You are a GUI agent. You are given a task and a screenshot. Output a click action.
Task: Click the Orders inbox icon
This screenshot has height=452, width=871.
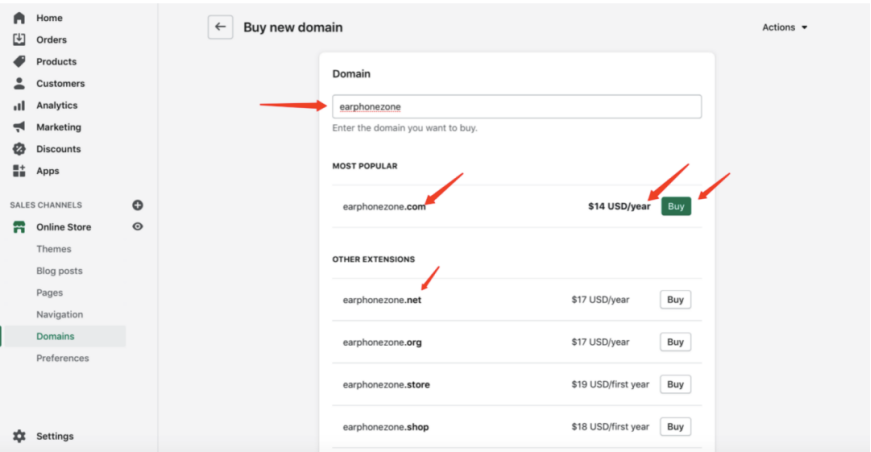coord(19,39)
